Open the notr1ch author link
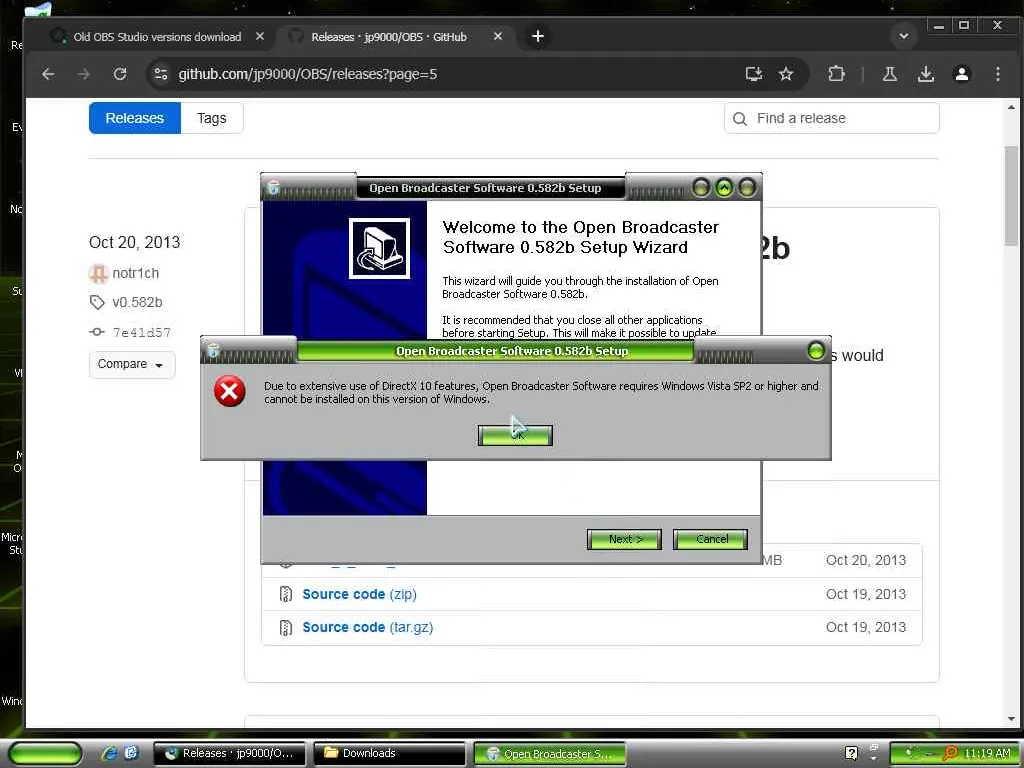The width and height of the screenshot is (1024, 768). click(135, 273)
